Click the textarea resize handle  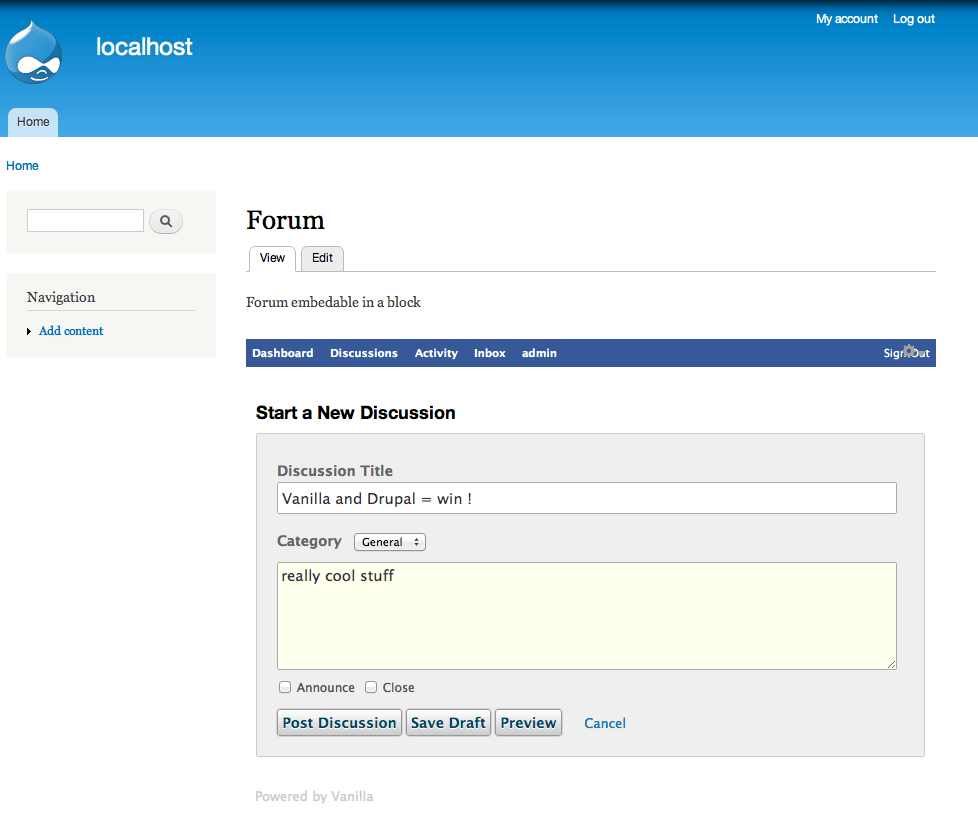click(892, 665)
